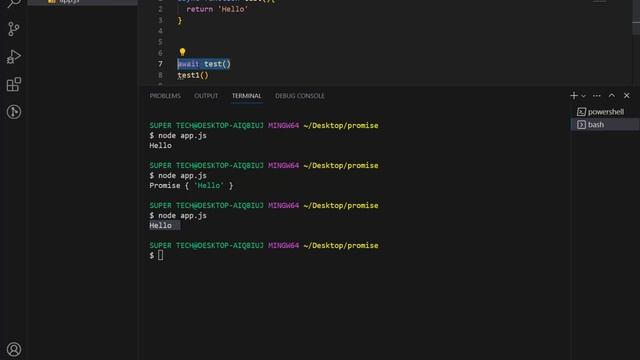Click line number 8 in gutter
Image resolution: width=640 pixels, height=360 pixels.
160,75
